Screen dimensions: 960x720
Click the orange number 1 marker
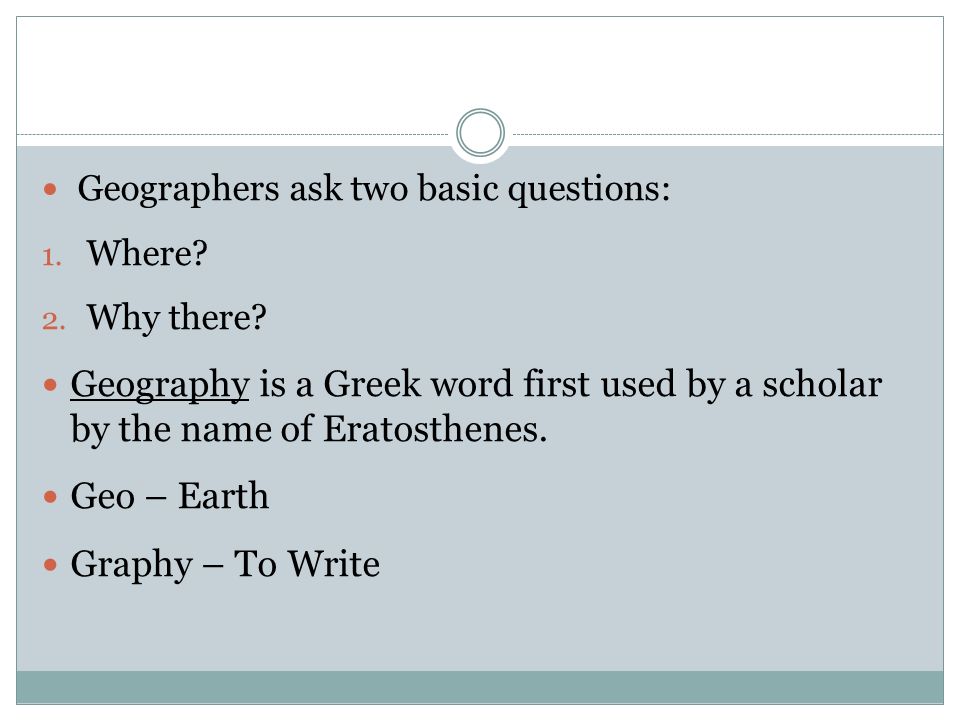click(x=52, y=257)
